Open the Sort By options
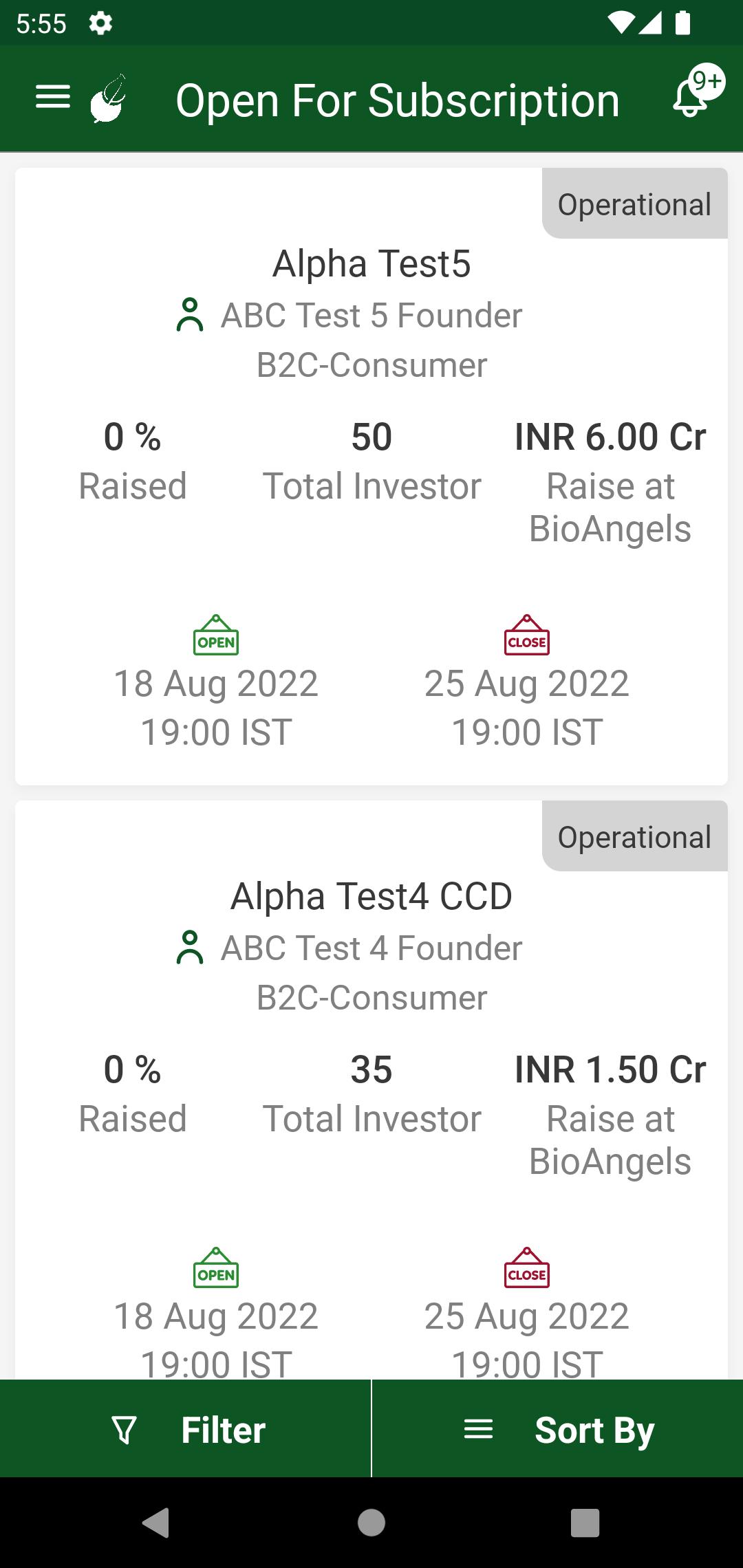Viewport: 743px width, 1568px height. 558,1429
